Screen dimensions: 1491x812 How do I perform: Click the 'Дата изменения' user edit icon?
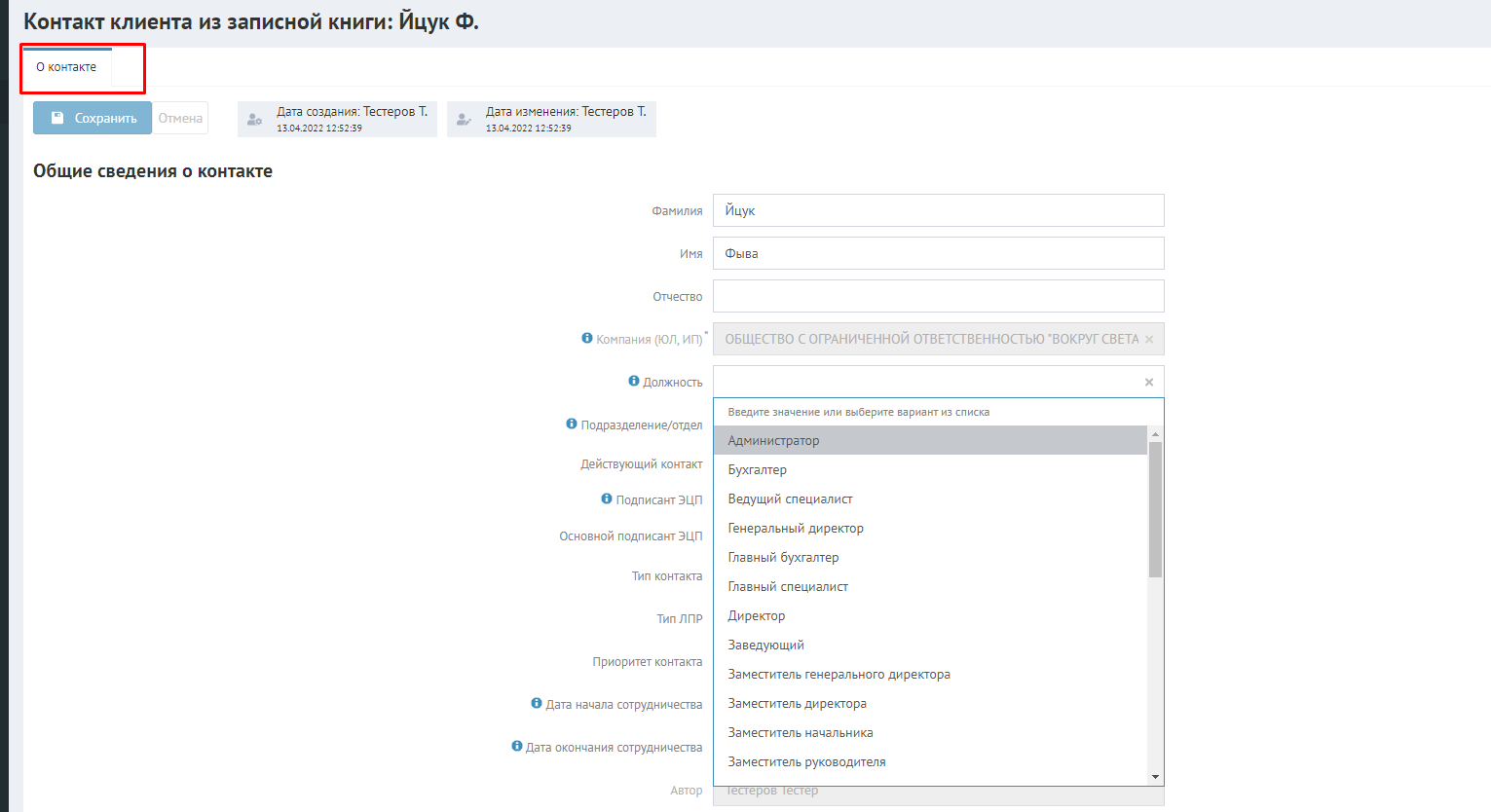(464, 119)
